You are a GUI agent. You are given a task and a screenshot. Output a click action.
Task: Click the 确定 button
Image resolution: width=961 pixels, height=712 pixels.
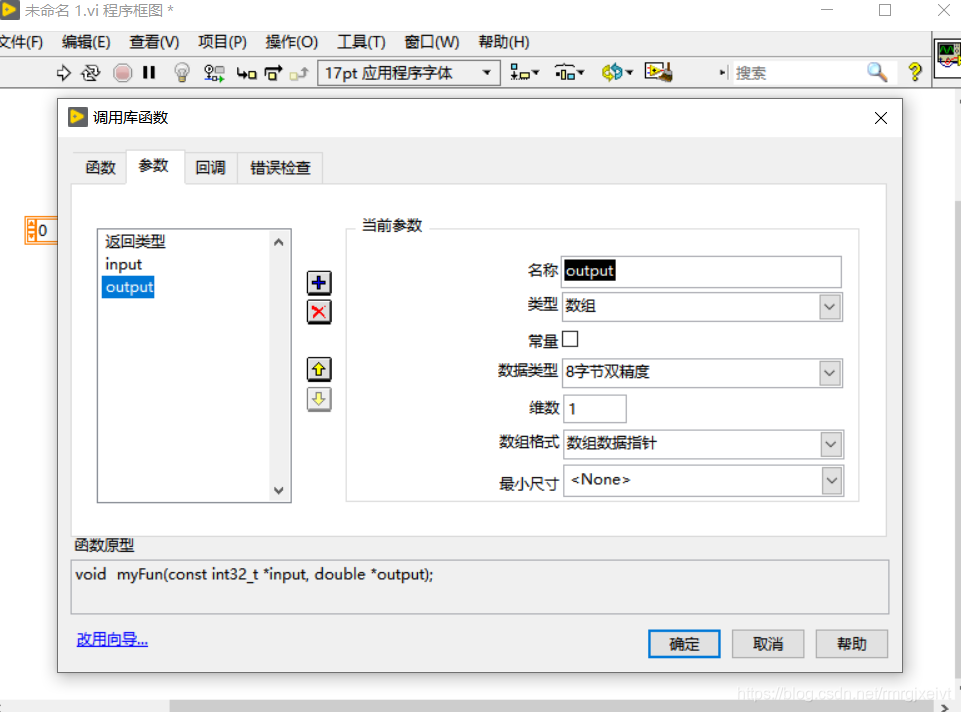[684, 644]
